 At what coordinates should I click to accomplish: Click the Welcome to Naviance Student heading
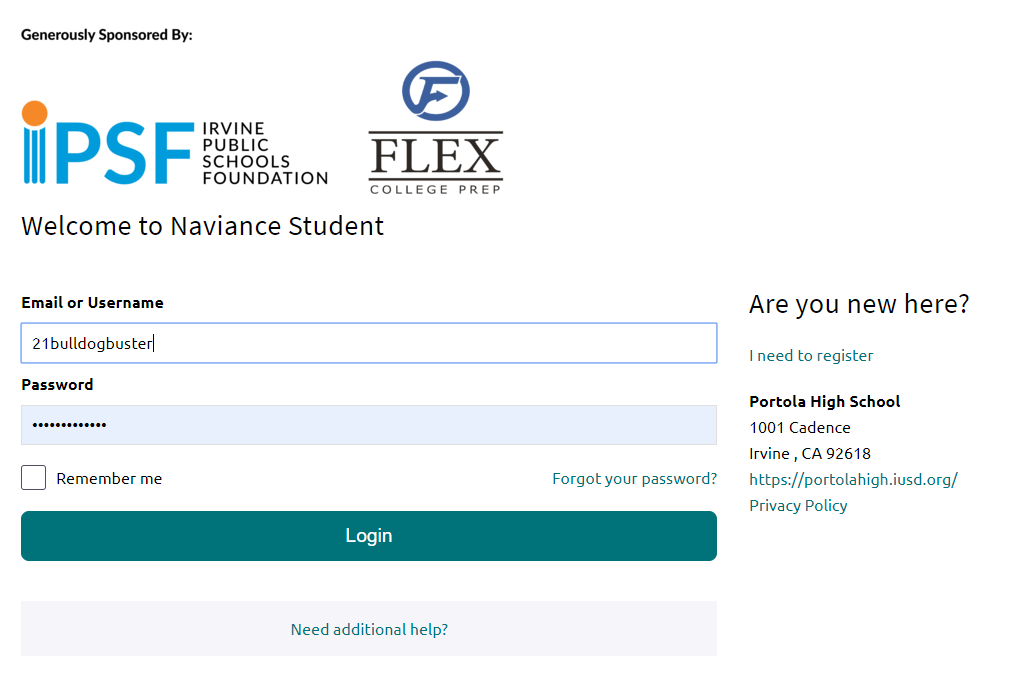click(203, 226)
